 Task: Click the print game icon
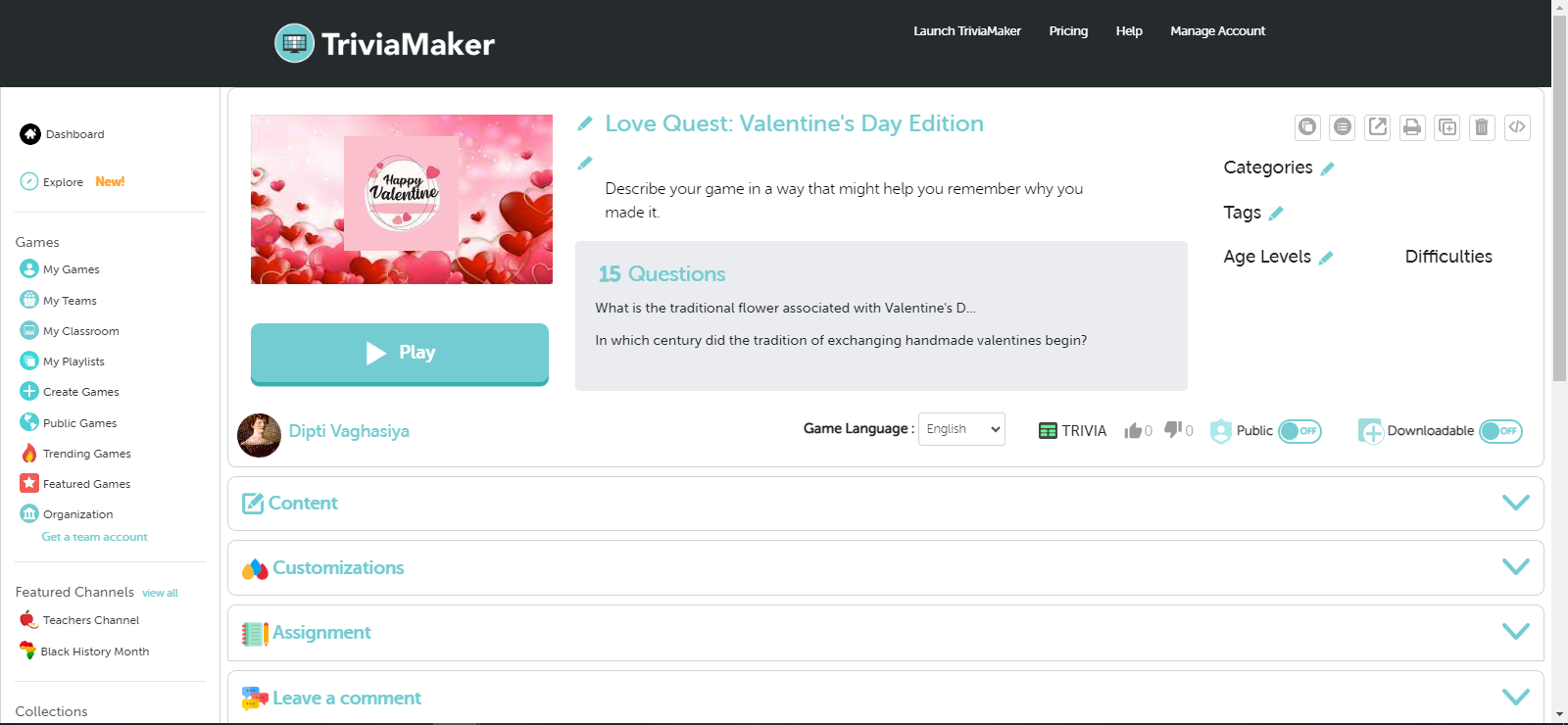click(1412, 127)
